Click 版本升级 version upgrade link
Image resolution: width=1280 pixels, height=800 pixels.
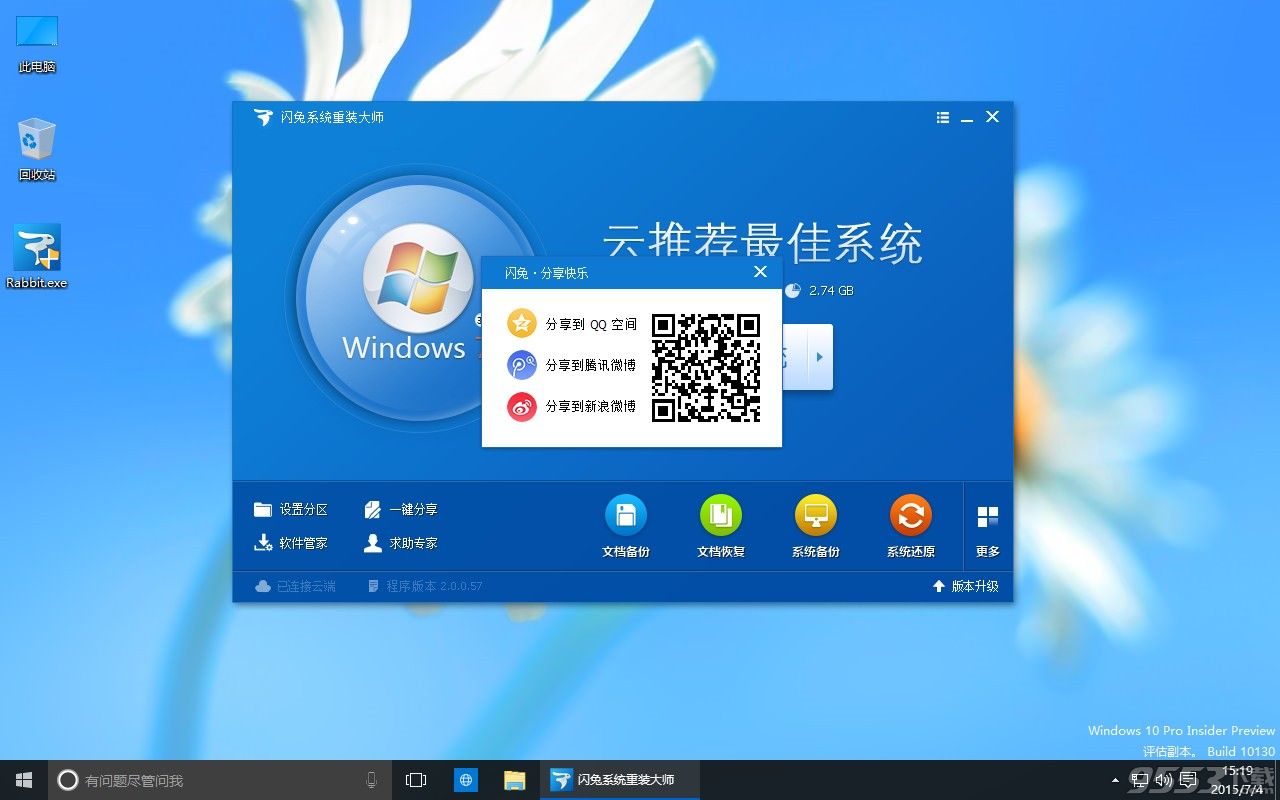[966, 586]
